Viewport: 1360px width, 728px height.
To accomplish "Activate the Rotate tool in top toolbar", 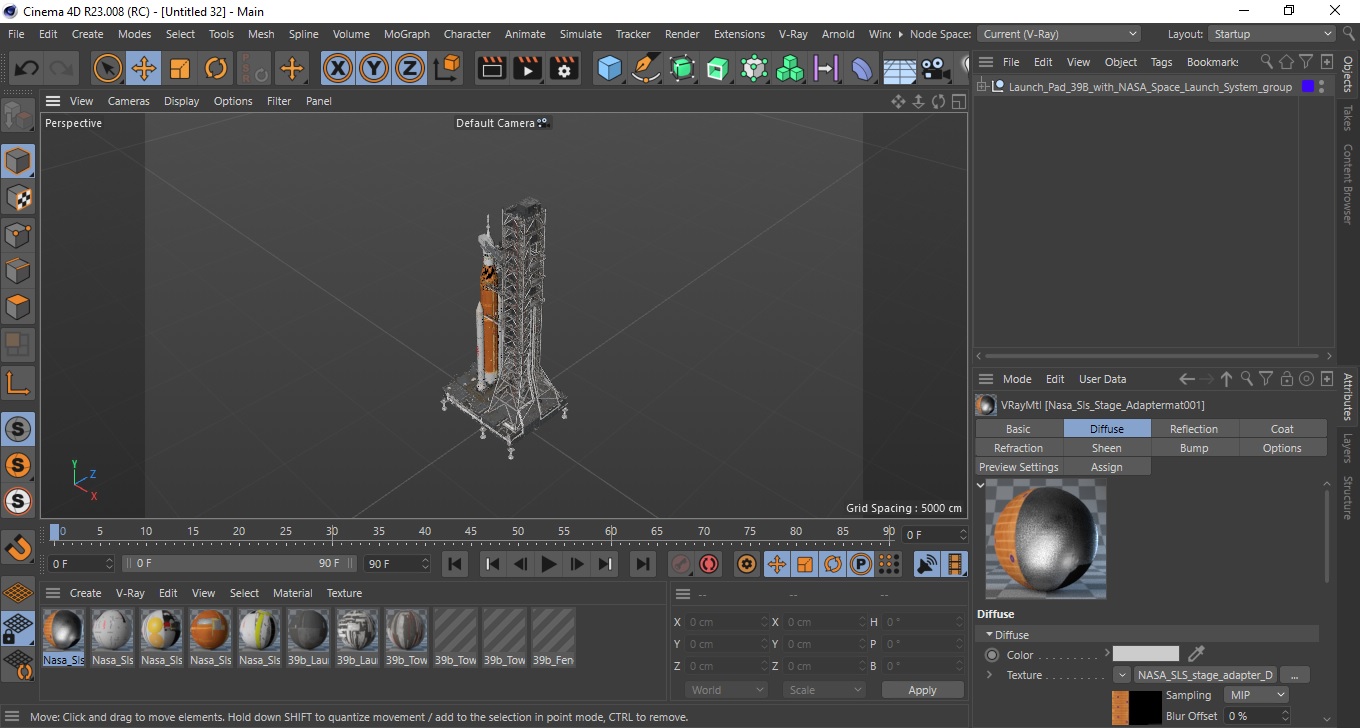I will (216, 69).
